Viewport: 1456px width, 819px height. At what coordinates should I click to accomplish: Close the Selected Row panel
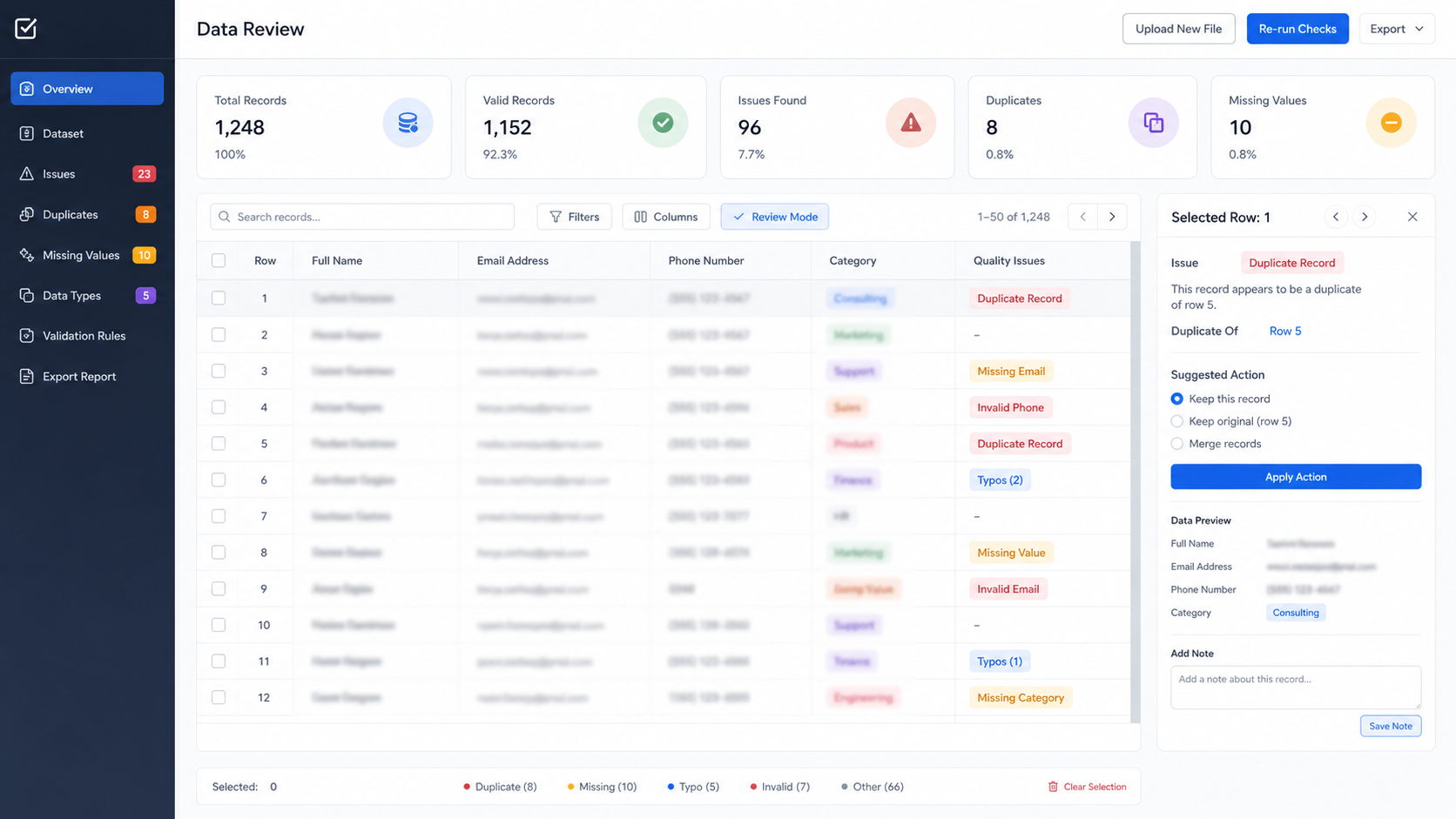1412,217
